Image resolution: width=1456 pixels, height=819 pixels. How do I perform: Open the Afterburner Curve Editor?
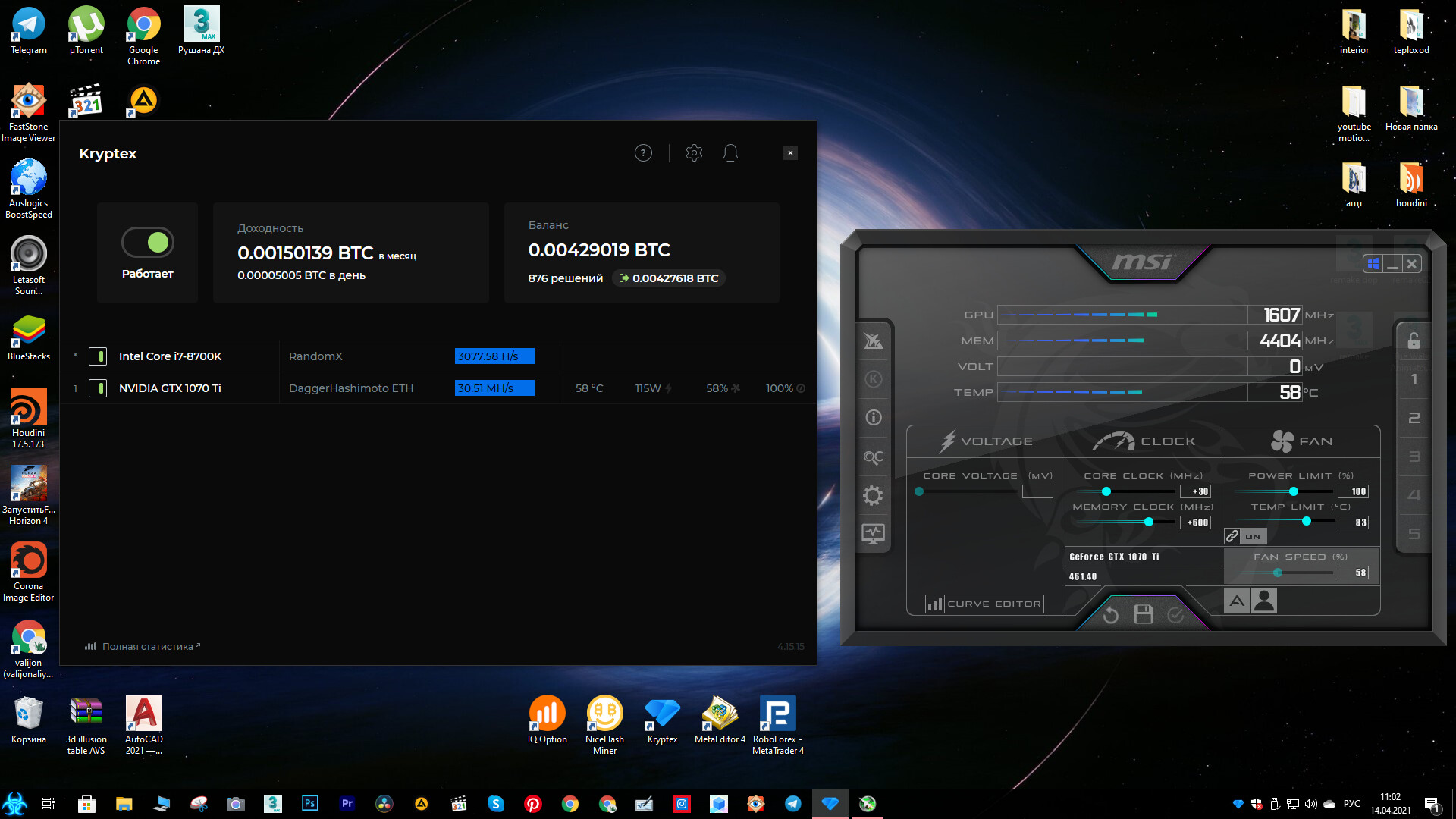point(984,604)
